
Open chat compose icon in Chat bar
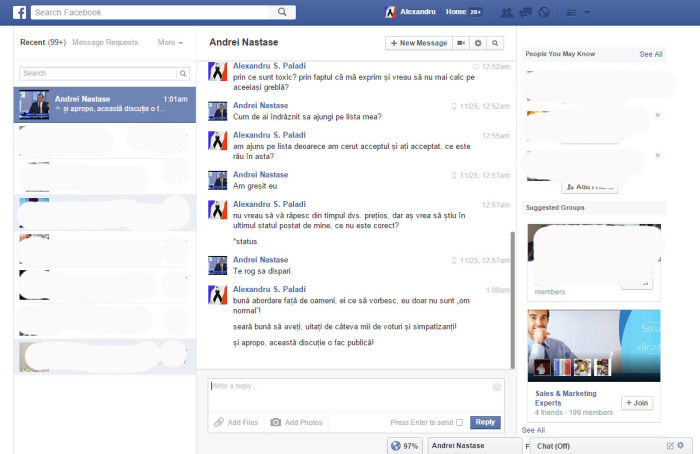pyautogui.click(x=670, y=446)
